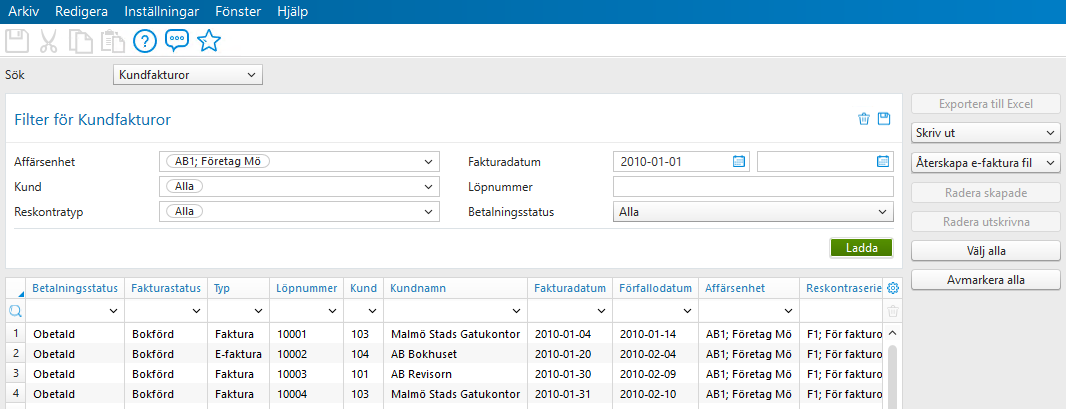Open calendar for Fakturadatum start date
This screenshot has height=409, width=1066.
(x=739, y=162)
